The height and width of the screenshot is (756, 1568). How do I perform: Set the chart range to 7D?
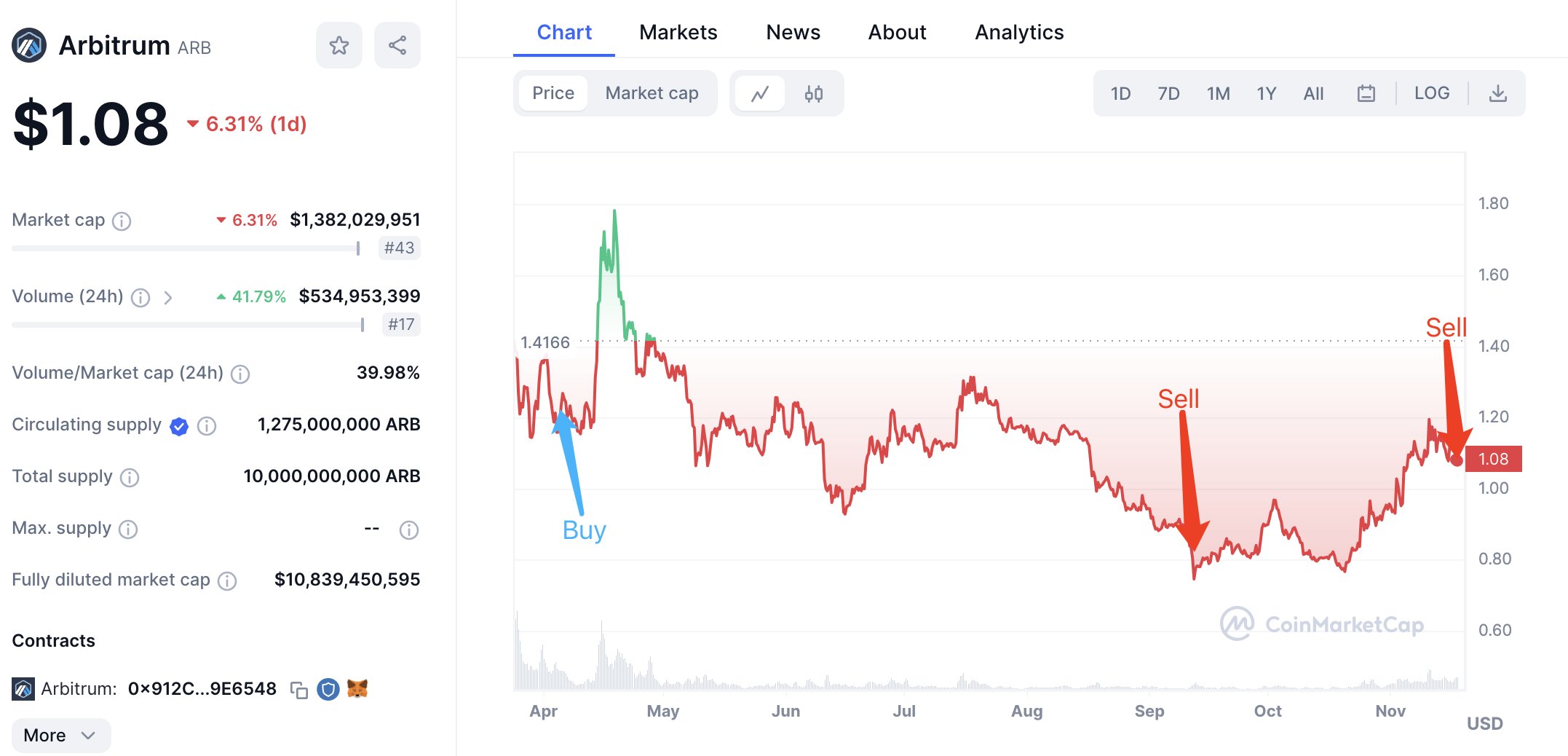1168,94
